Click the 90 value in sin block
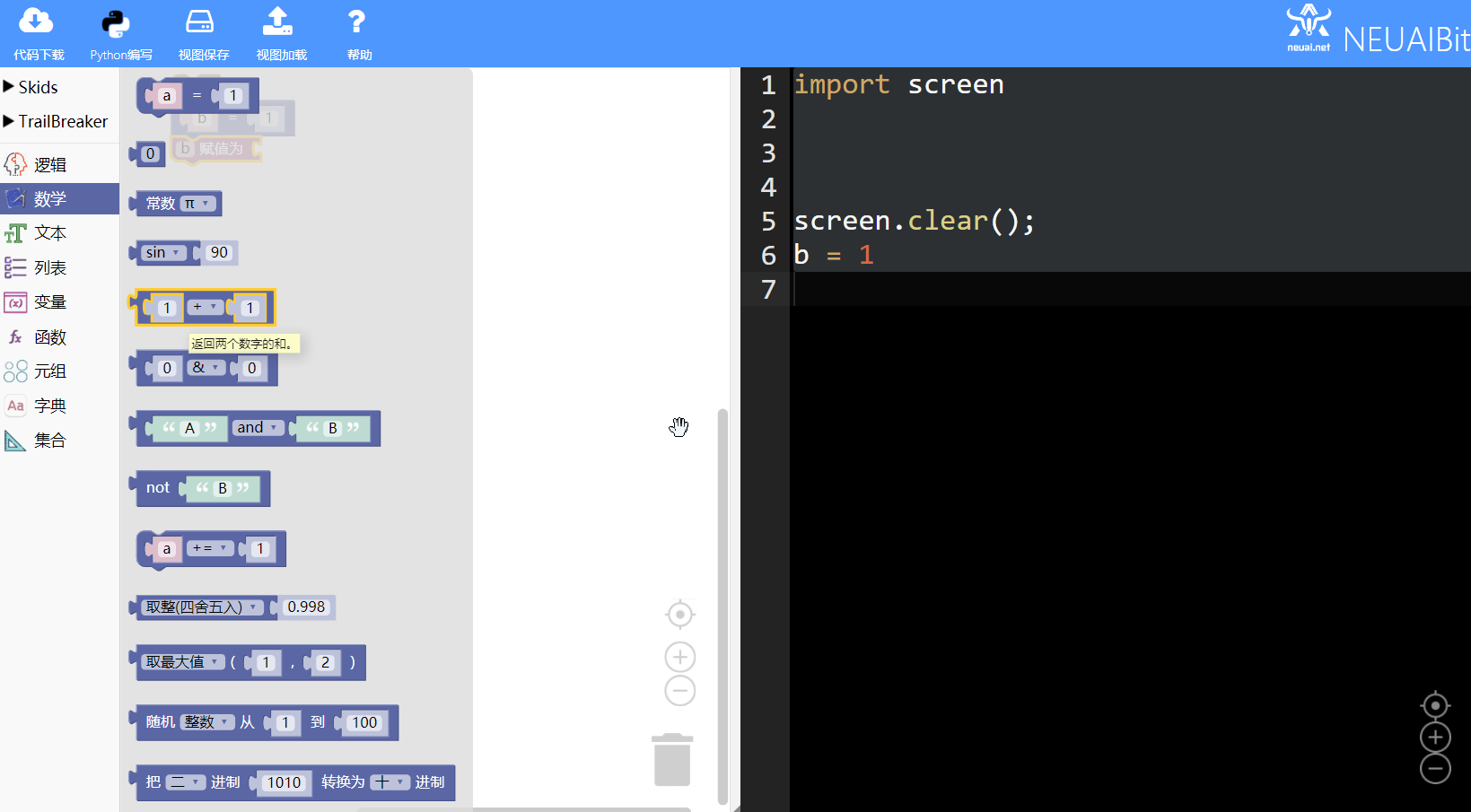 [x=219, y=253]
